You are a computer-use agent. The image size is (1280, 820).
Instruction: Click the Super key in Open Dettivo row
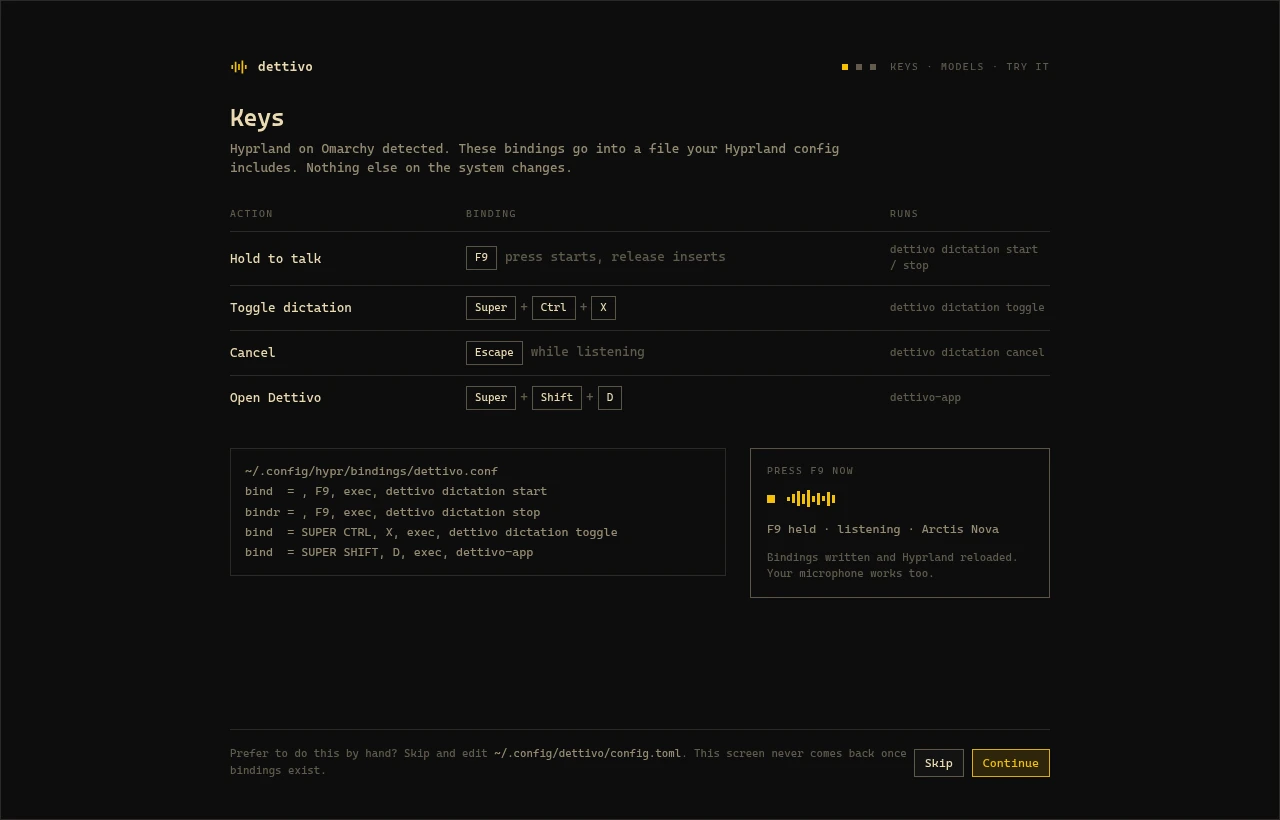pyautogui.click(x=491, y=398)
